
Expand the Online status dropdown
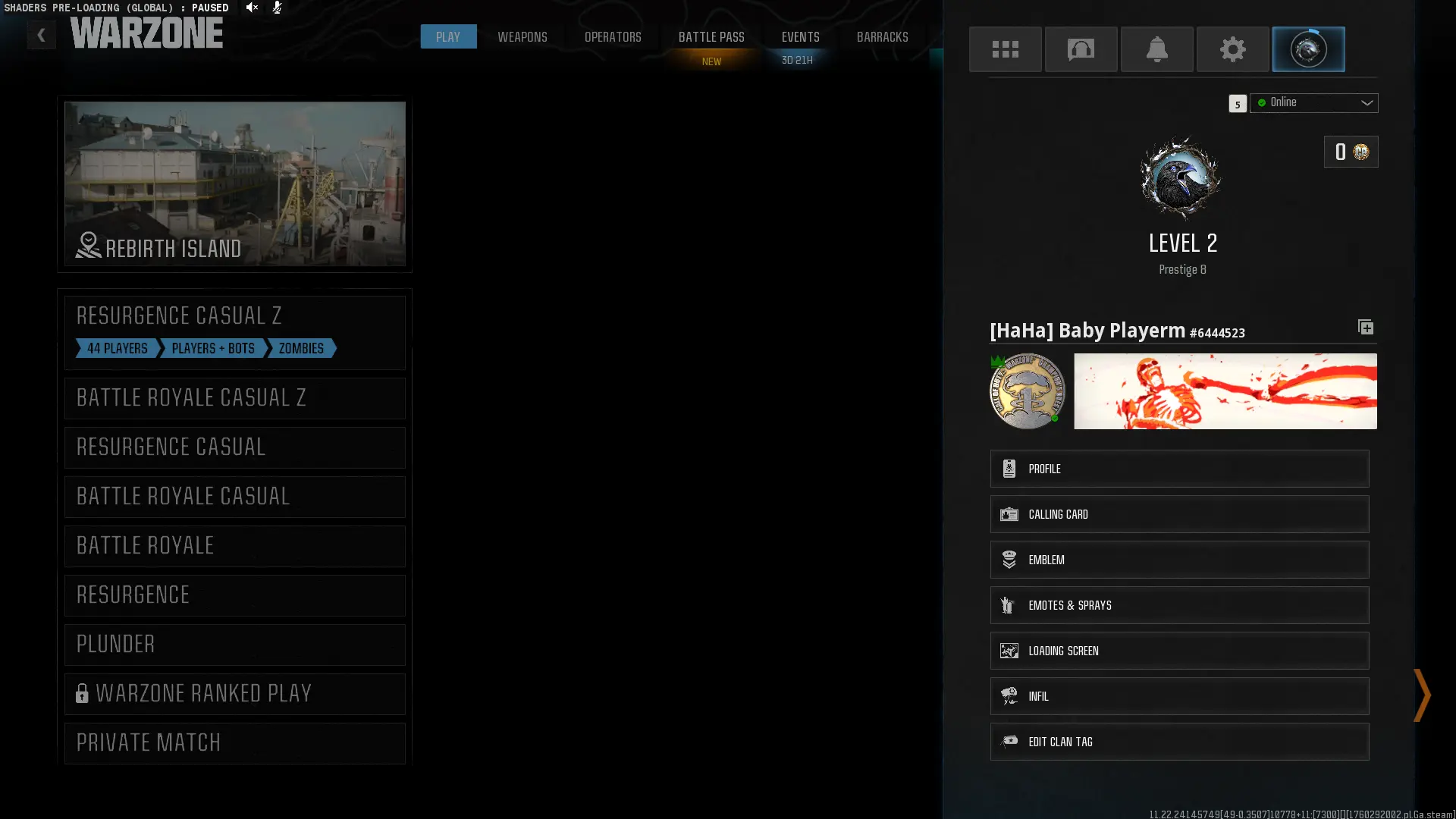click(x=1314, y=102)
